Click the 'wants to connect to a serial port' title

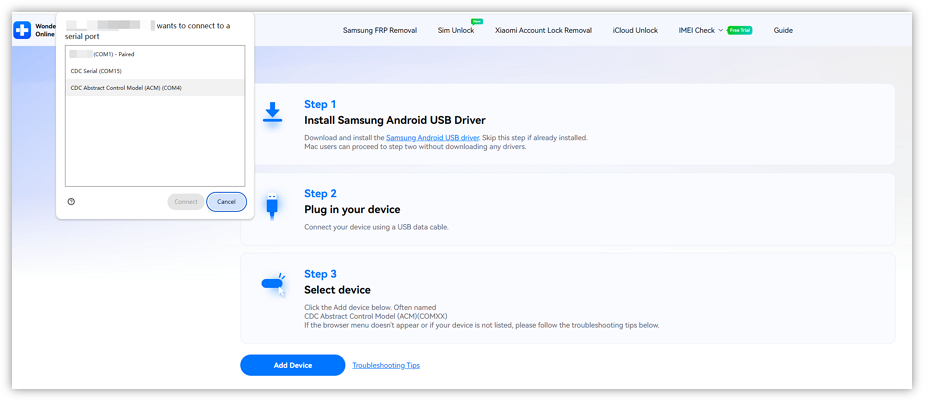click(147, 31)
